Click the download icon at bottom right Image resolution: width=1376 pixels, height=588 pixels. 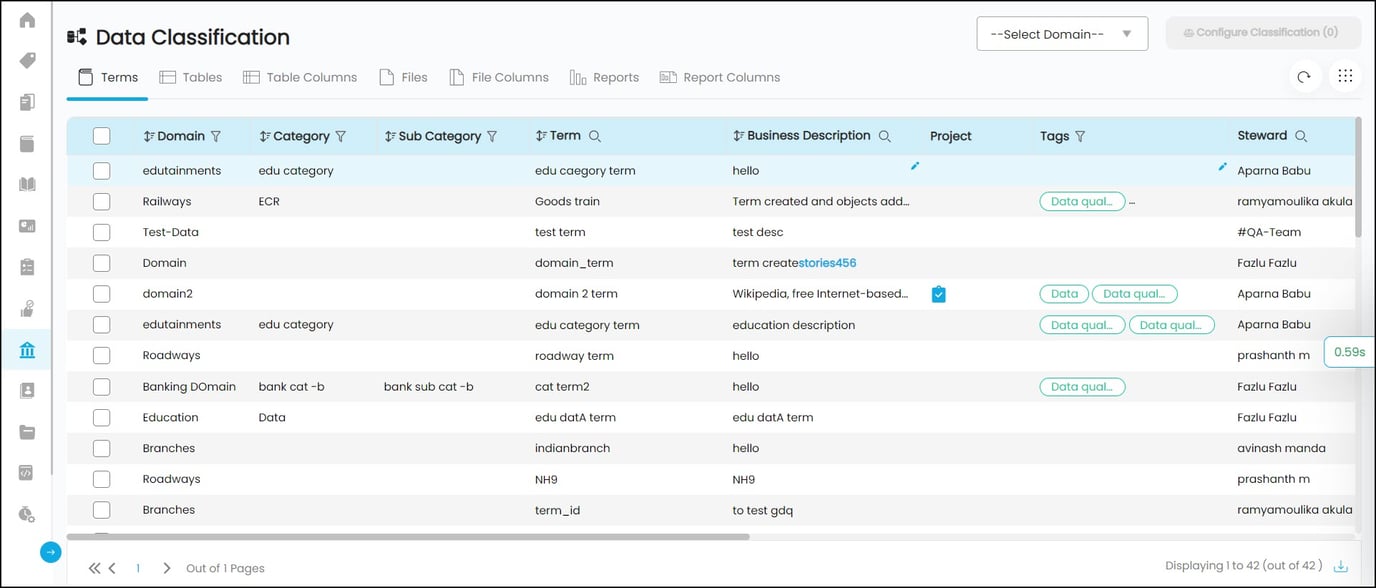coord(1341,567)
